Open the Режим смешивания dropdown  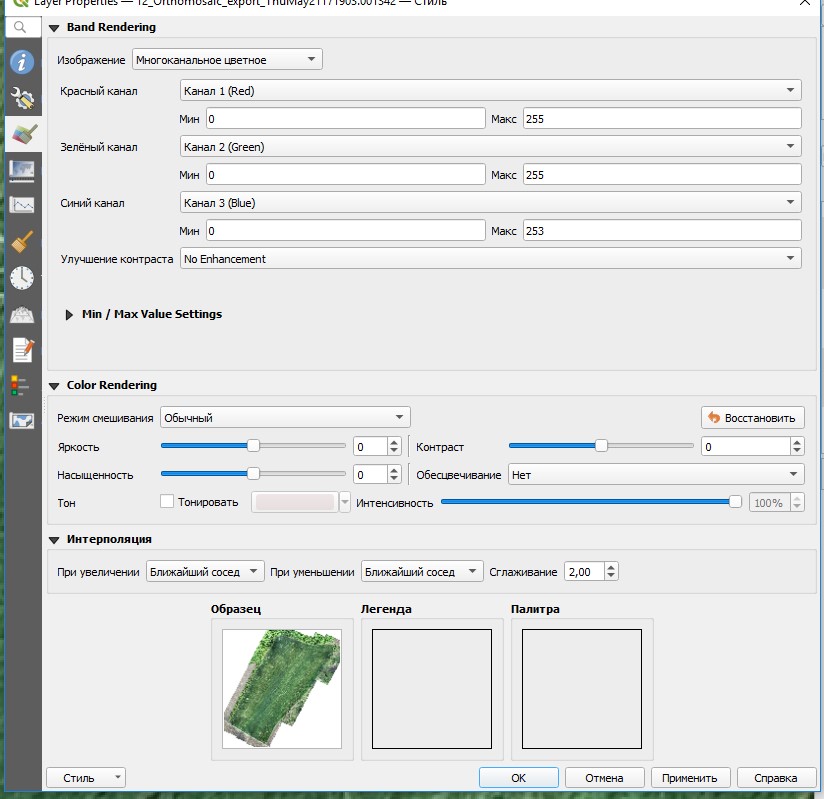(x=284, y=418)
